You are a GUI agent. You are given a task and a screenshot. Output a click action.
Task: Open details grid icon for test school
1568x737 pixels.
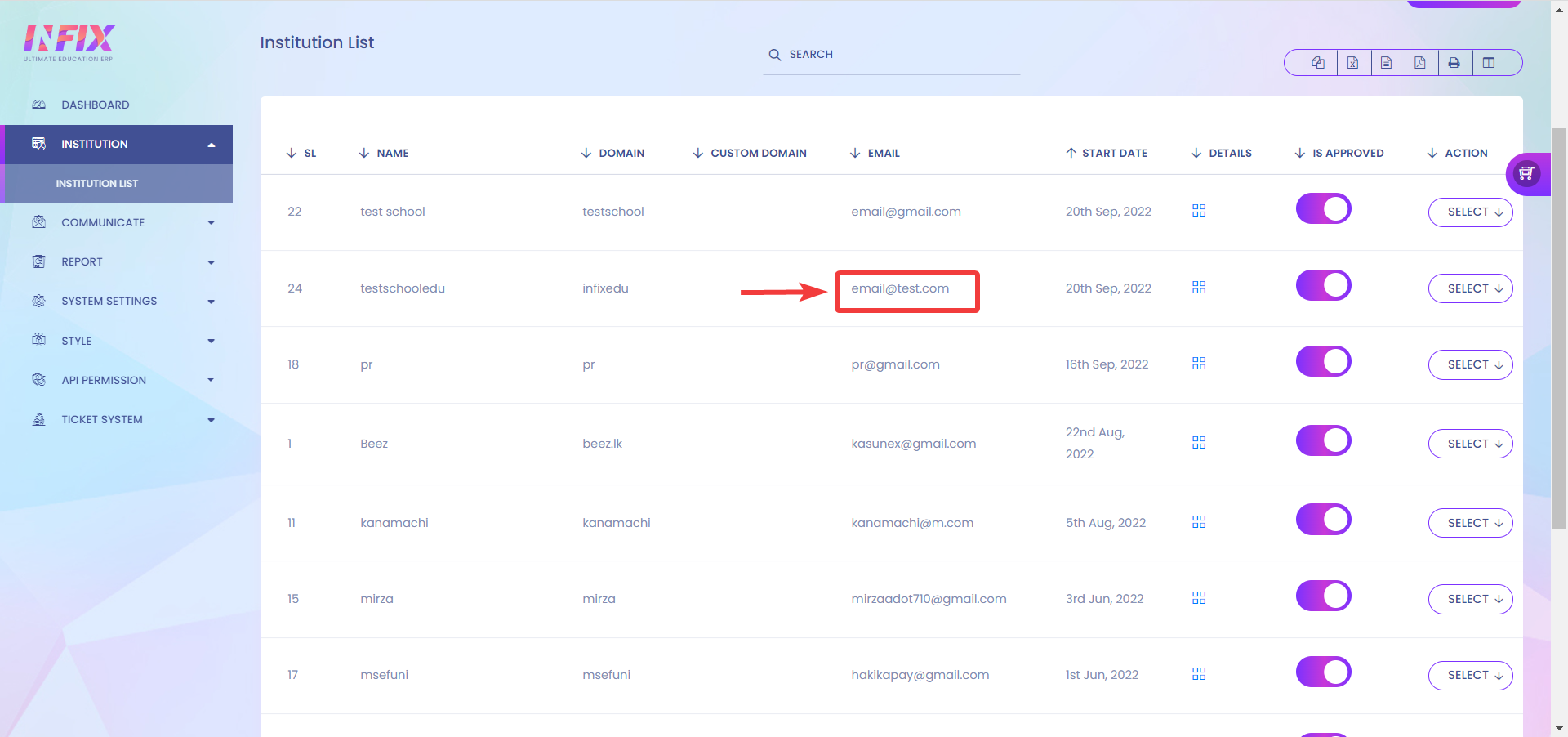(x=1199, y=211)
